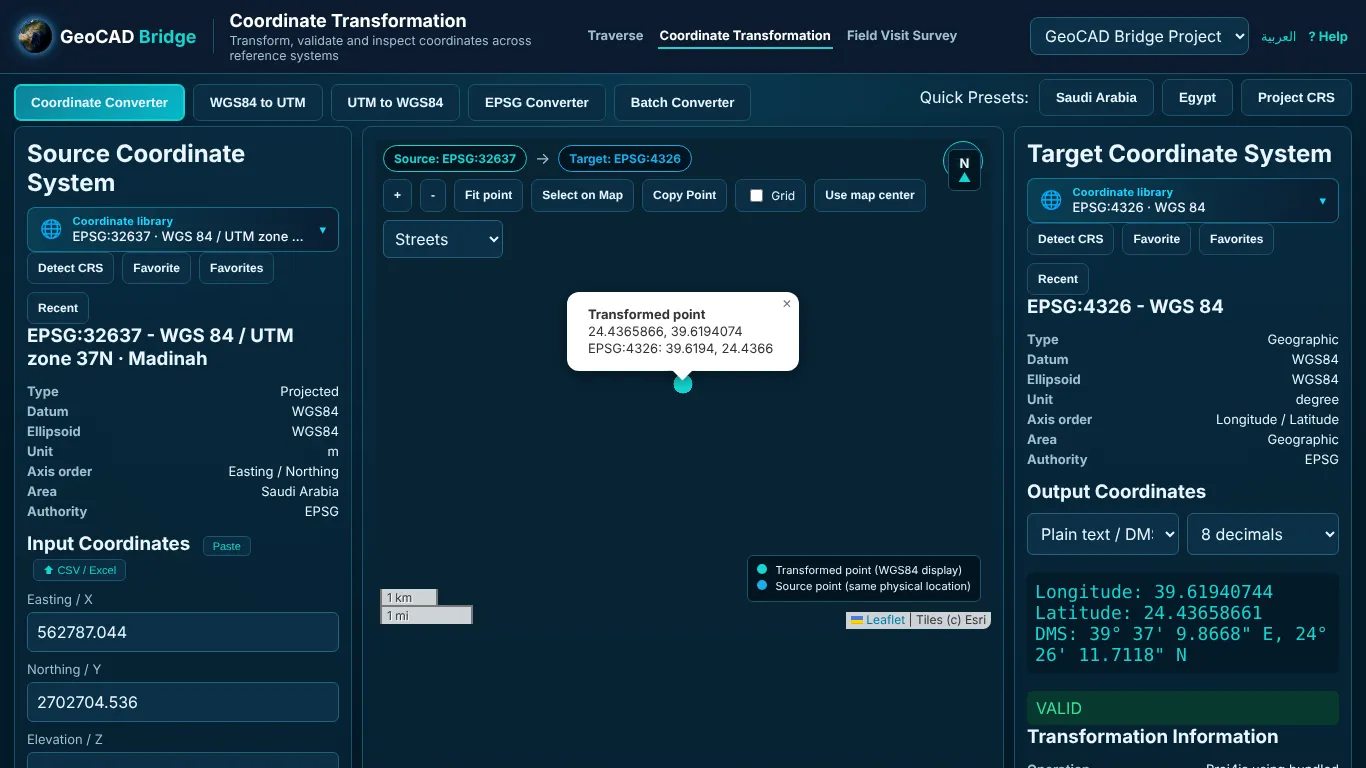Click the GeoCAD Bridge globe logo

35,37
